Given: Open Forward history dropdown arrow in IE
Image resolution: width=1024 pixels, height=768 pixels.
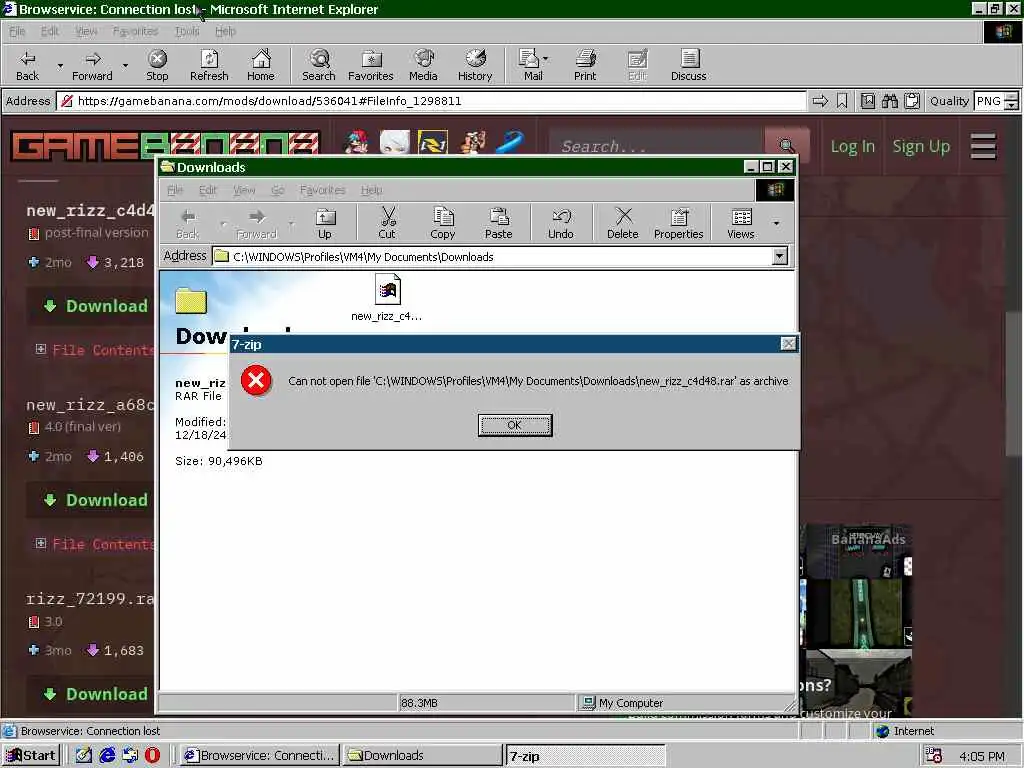Looking at the screenshot, I should (125, 65).
